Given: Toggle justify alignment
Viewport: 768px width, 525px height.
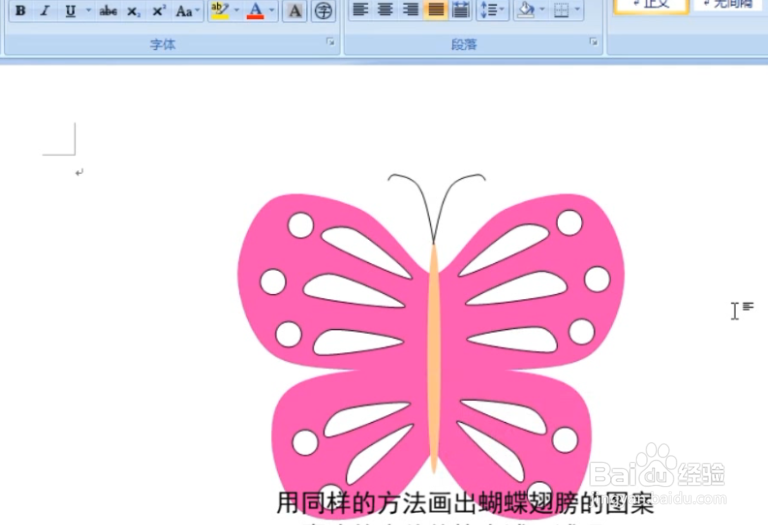Looking at the screenshot, I should coord(435,10).
